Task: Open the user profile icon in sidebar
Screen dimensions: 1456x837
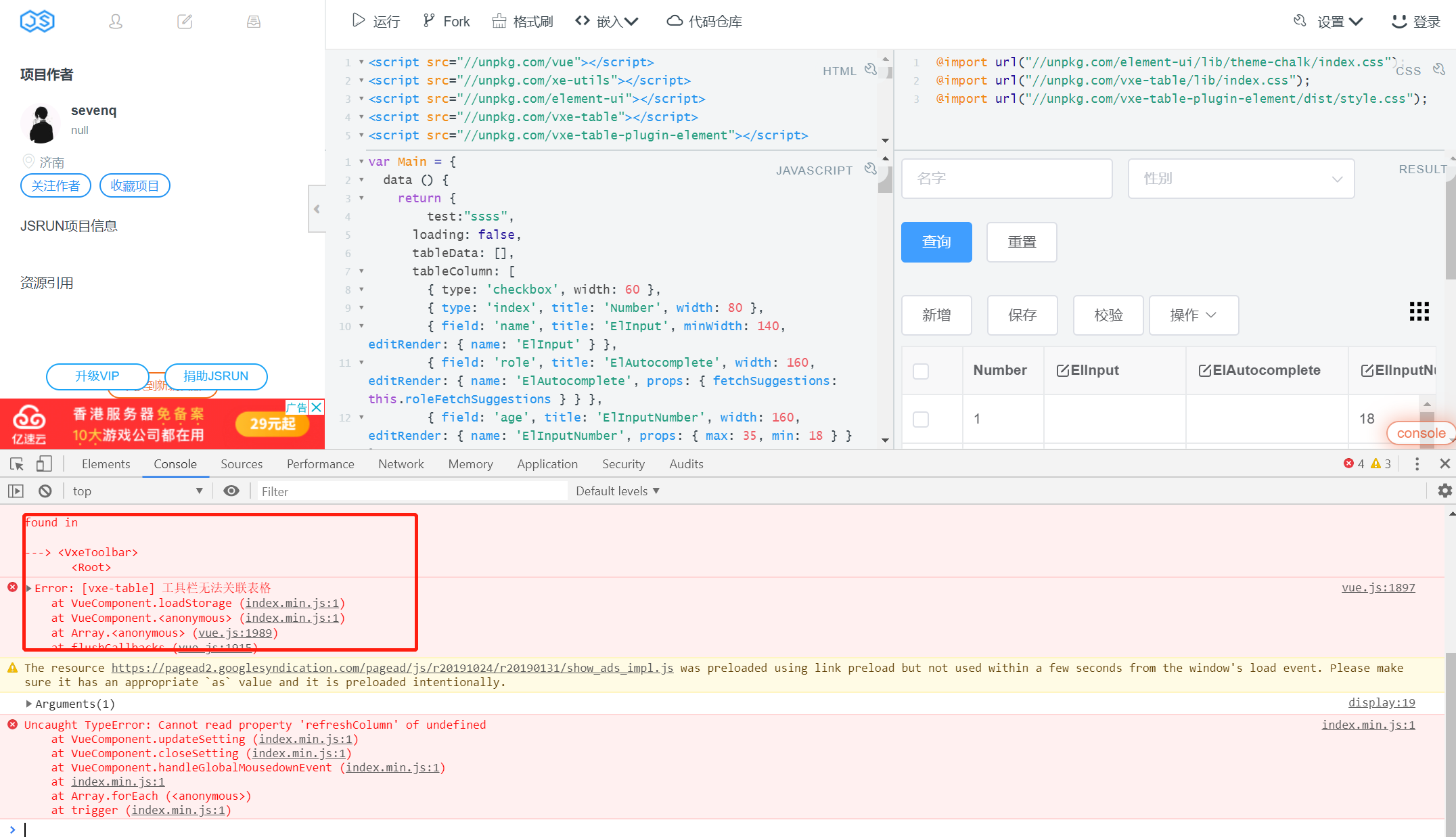Action: (x=116, y=22)
